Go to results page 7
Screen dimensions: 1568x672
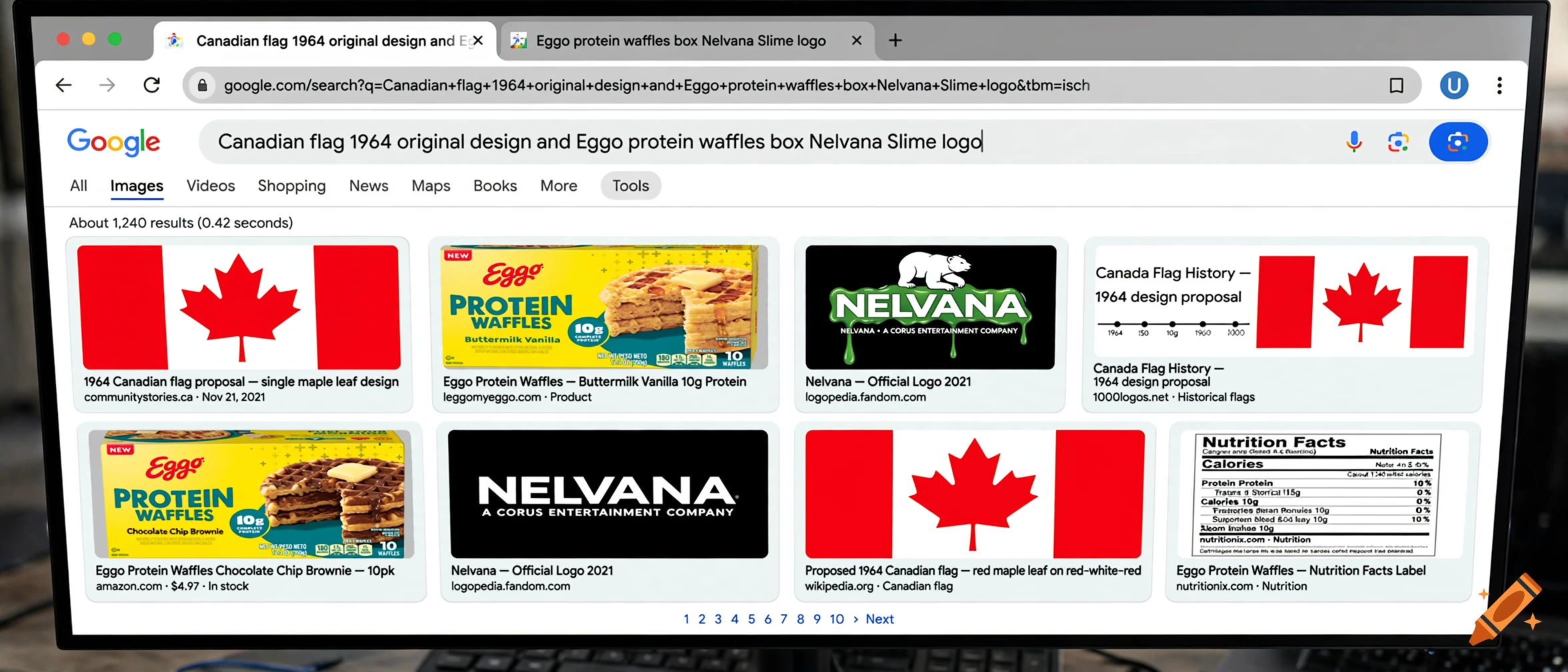pyautogui.click(x=784, y=619)
